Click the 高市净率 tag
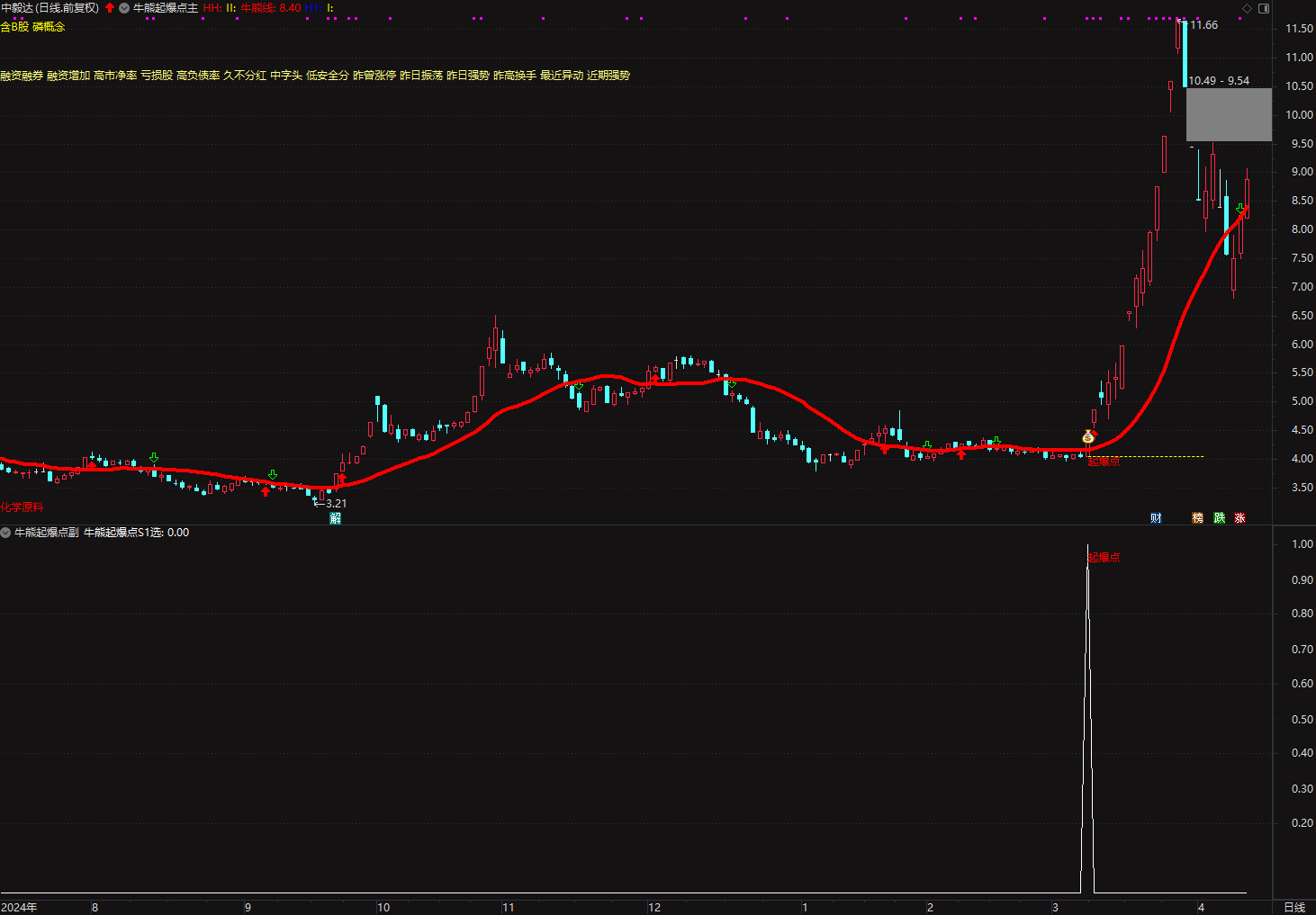1316x915 pixels. pos(115,76)
